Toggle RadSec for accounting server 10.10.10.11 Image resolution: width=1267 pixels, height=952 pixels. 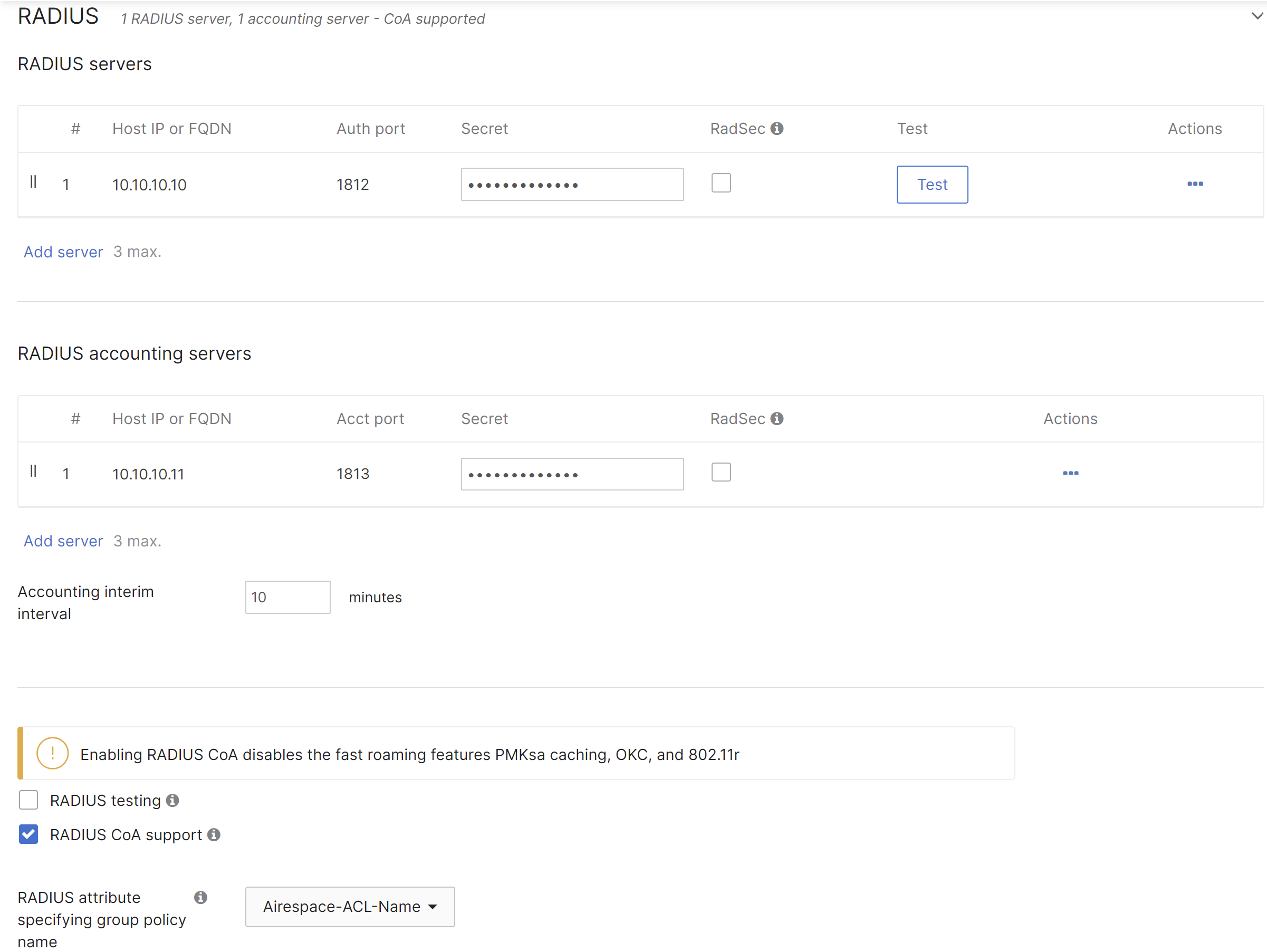coord(721,472)
